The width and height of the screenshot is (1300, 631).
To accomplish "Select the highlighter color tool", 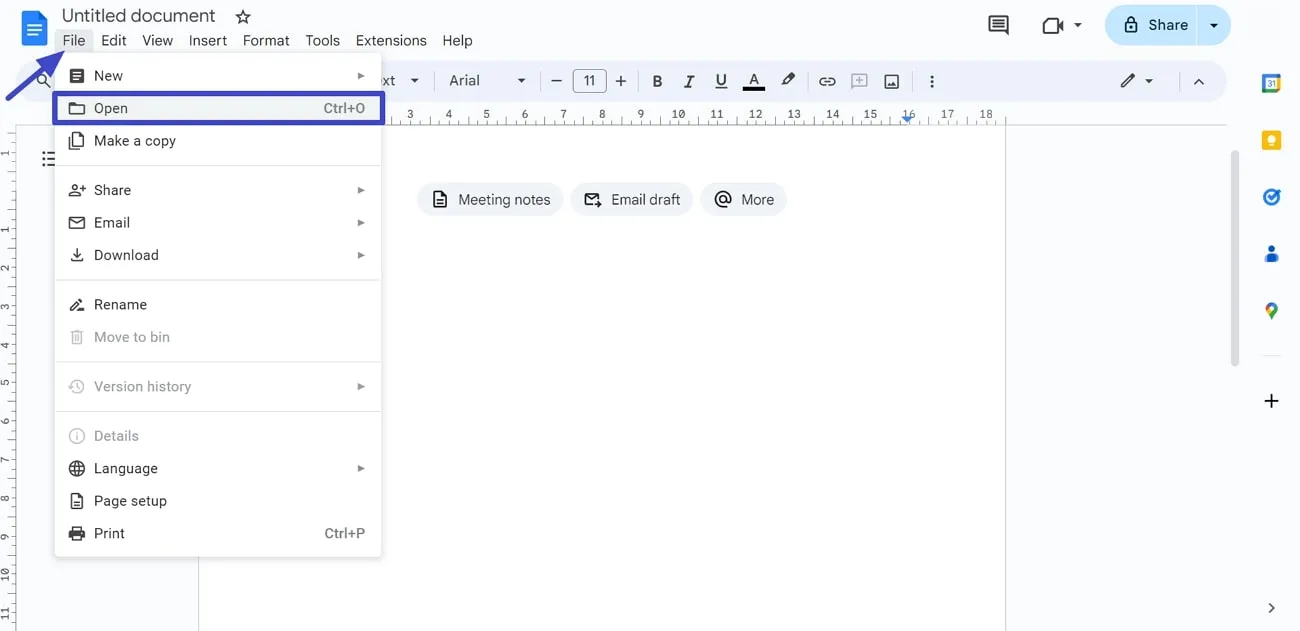I will tap(787, 81).
